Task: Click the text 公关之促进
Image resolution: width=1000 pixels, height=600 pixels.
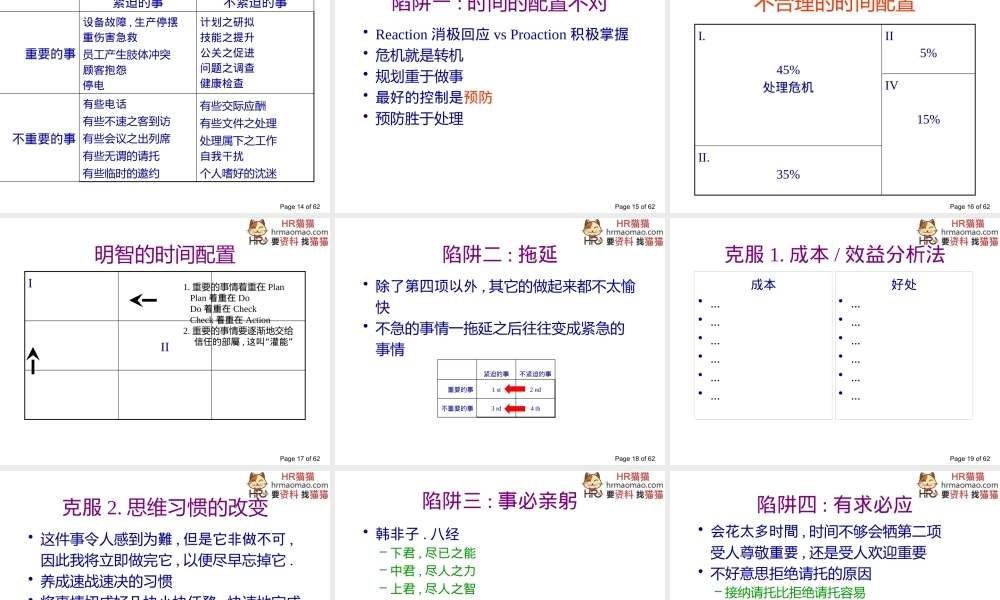Action: tap(227, 53)
